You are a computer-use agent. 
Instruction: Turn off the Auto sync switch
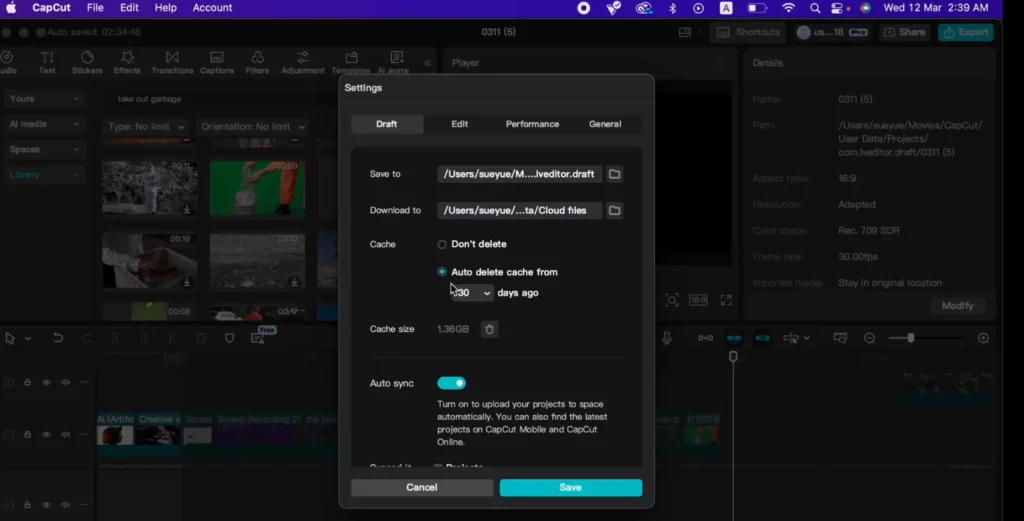pos(451,383)
